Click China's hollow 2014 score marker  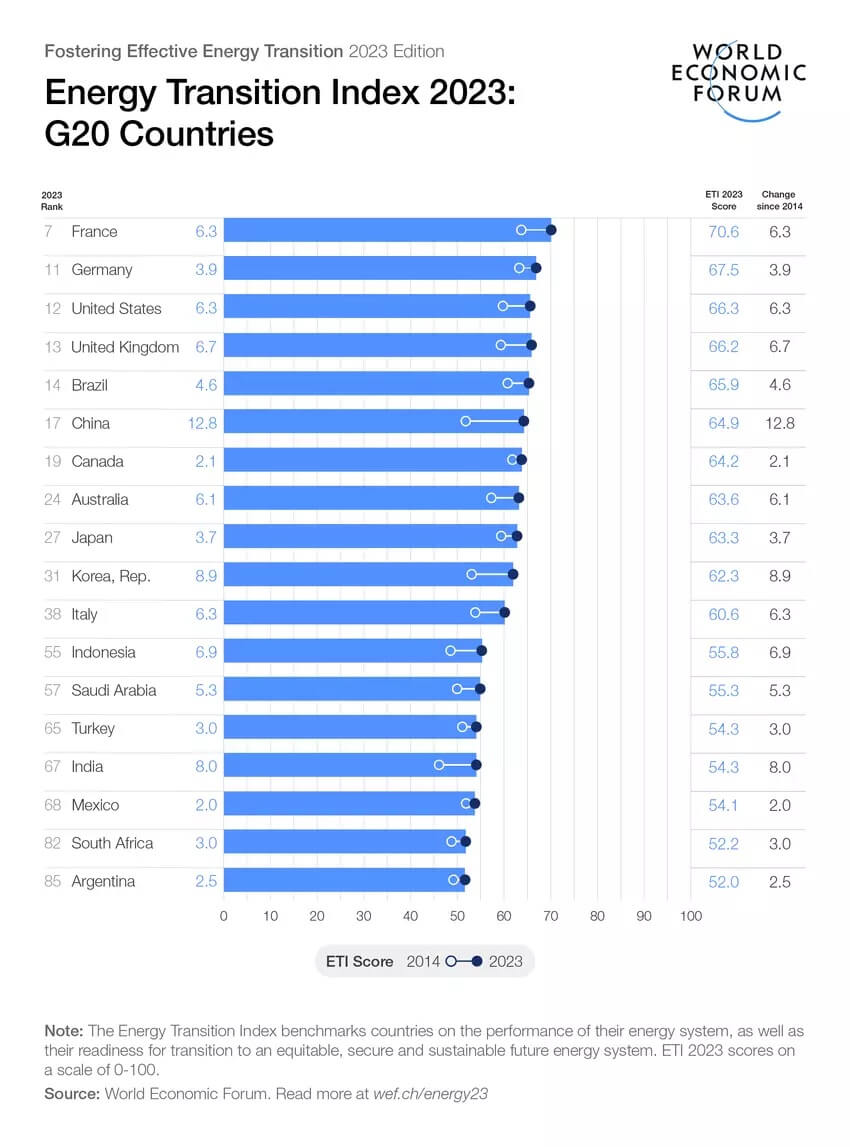[x=466, y=421]
